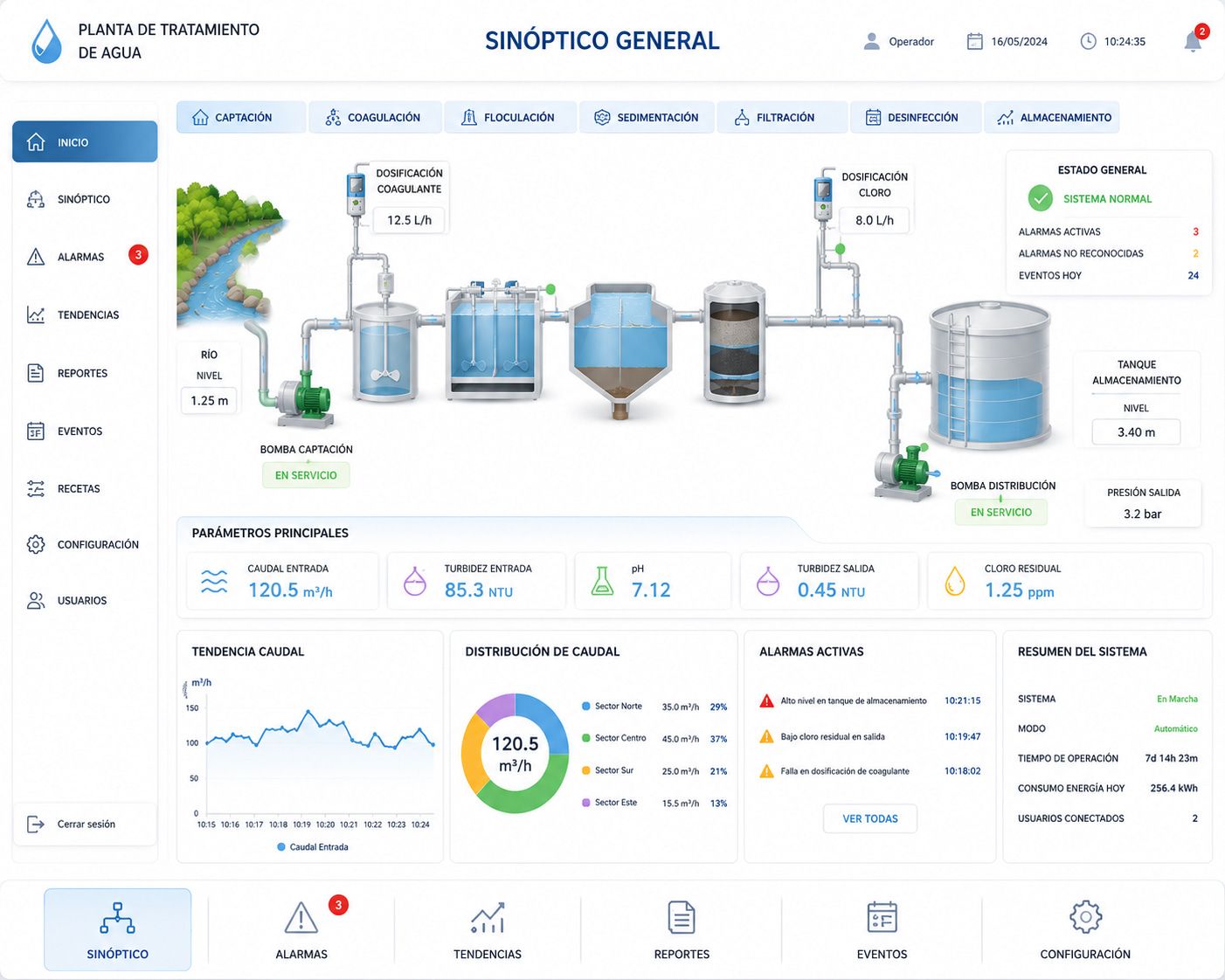
Task: Click the orange warning icon for Bajo cloro residual
Action: pyautogui.click(x=766, y=736)
